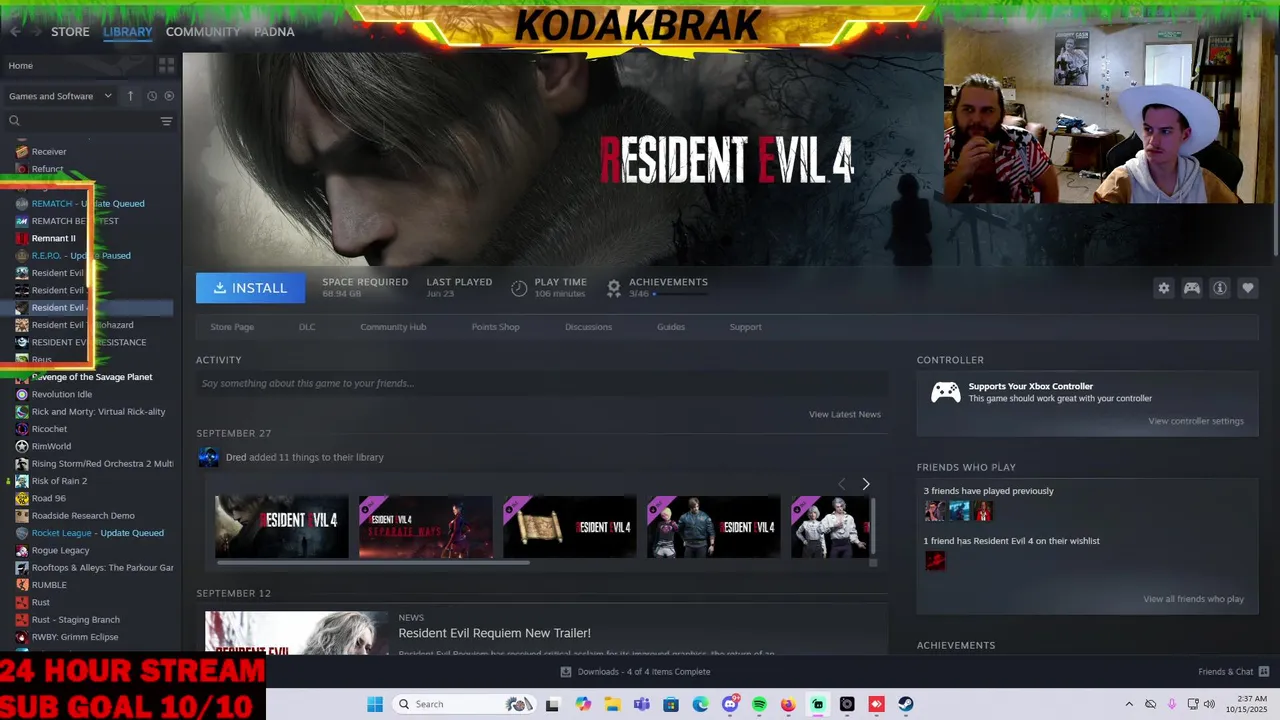
Task: Click the blue INSTALL button
Action: point(250,288)
